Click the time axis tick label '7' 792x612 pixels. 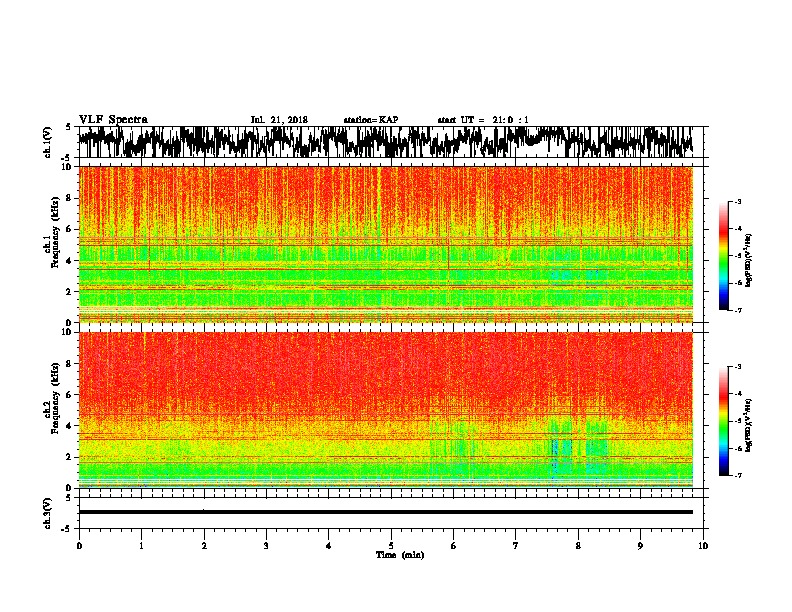click(516, 545)
